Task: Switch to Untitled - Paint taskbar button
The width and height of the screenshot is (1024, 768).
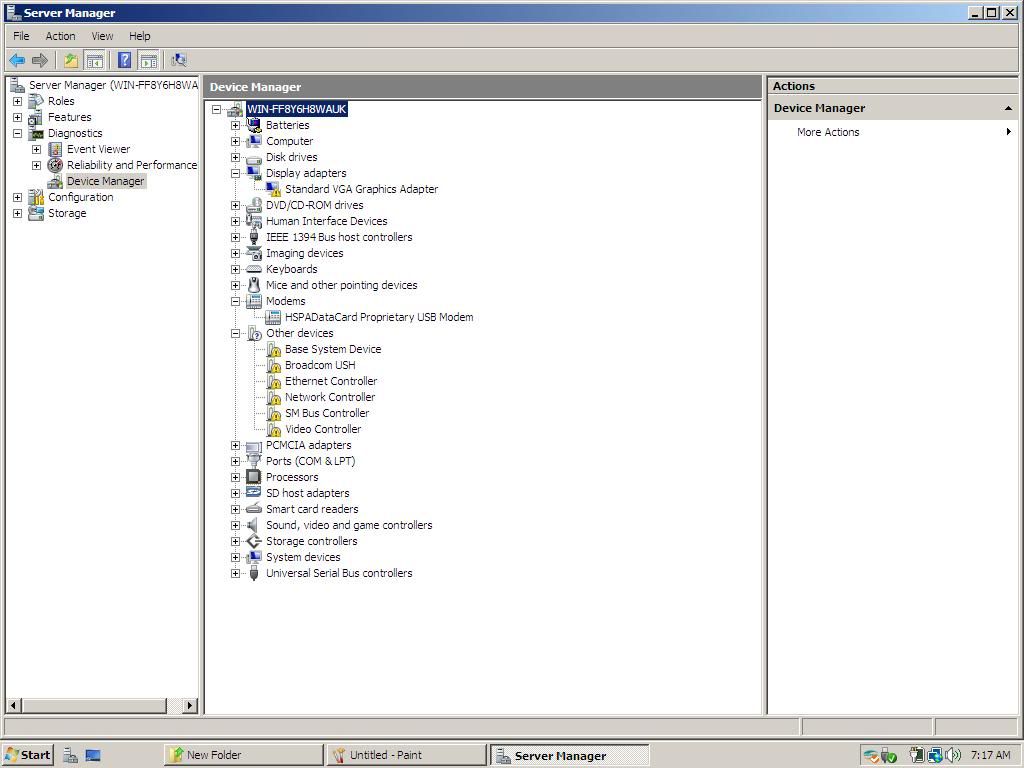Action: (406, 755)
